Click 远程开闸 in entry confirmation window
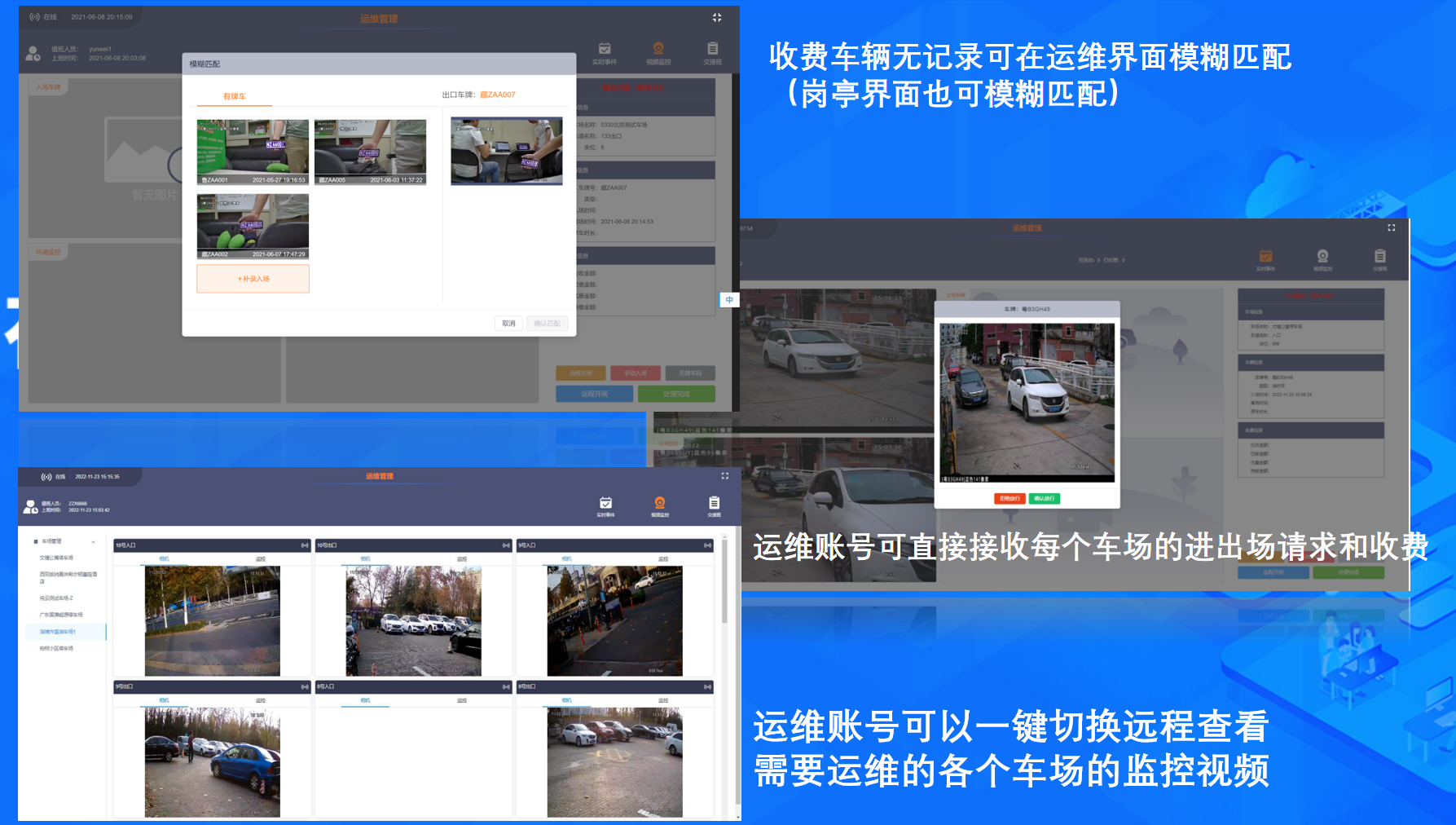The height and width of the screenshot is (825, 1456). click(1273, 572)
